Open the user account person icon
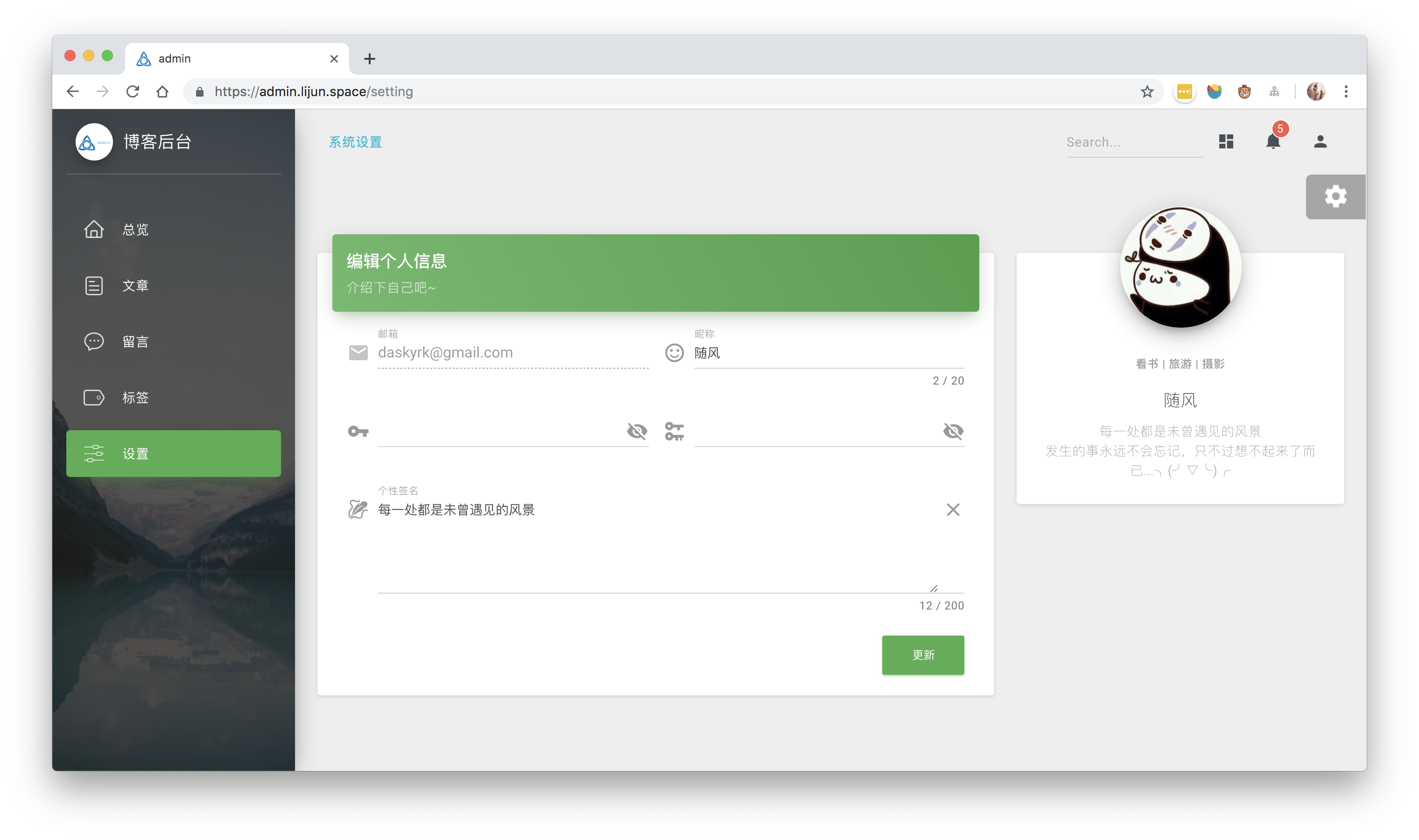1419x840 pixels. (x=1320, y=141)
